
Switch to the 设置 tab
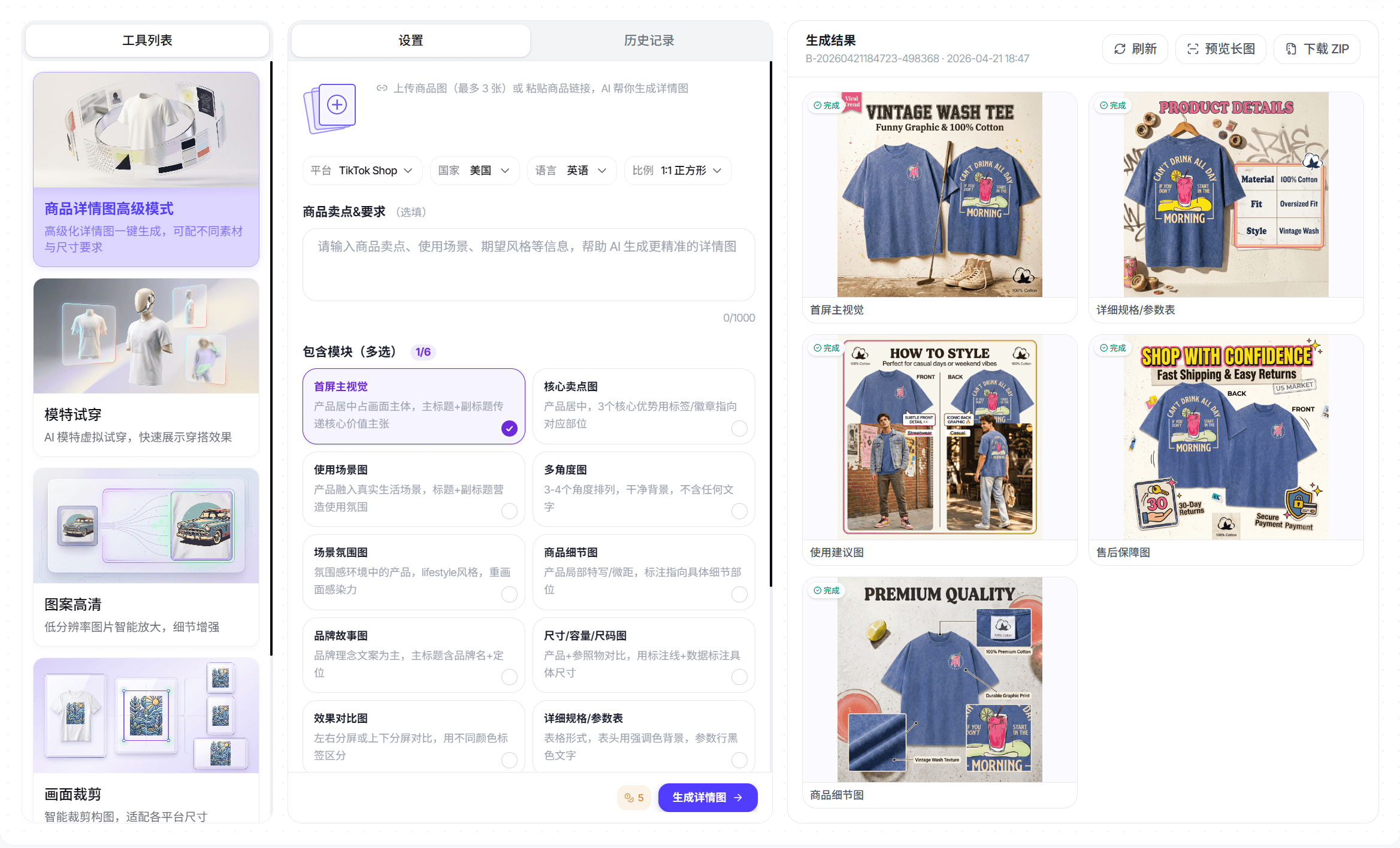point(411,40)
